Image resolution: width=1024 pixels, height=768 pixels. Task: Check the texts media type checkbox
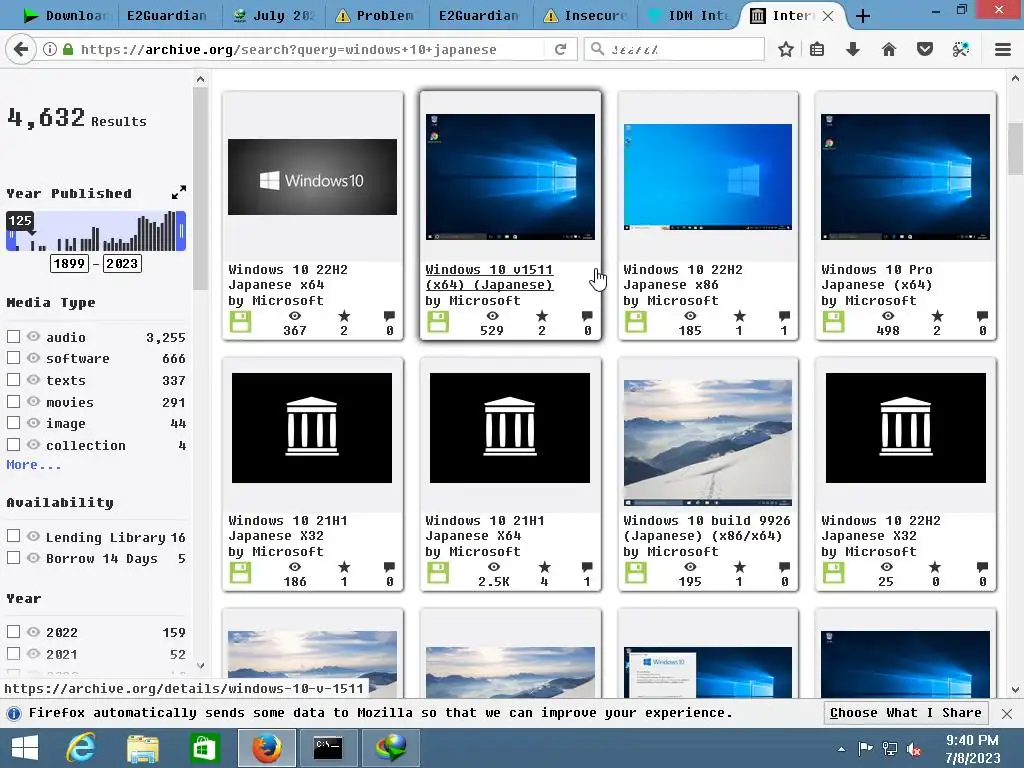coord(13,379)
